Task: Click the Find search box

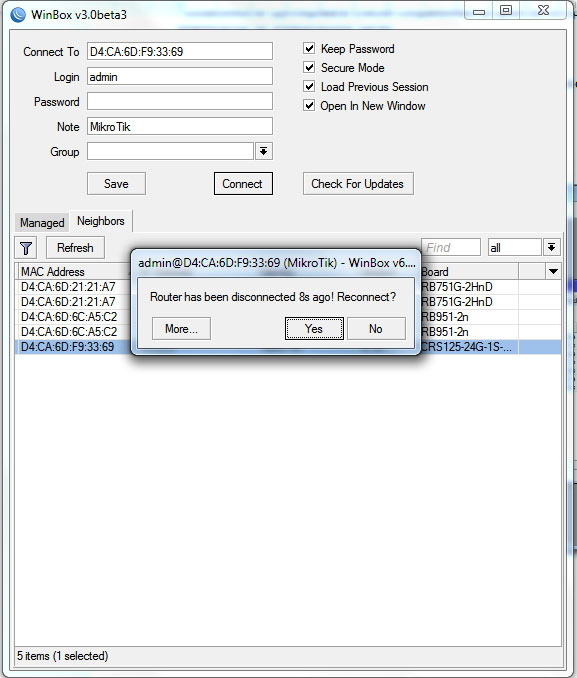Action: tap(451, 247)
